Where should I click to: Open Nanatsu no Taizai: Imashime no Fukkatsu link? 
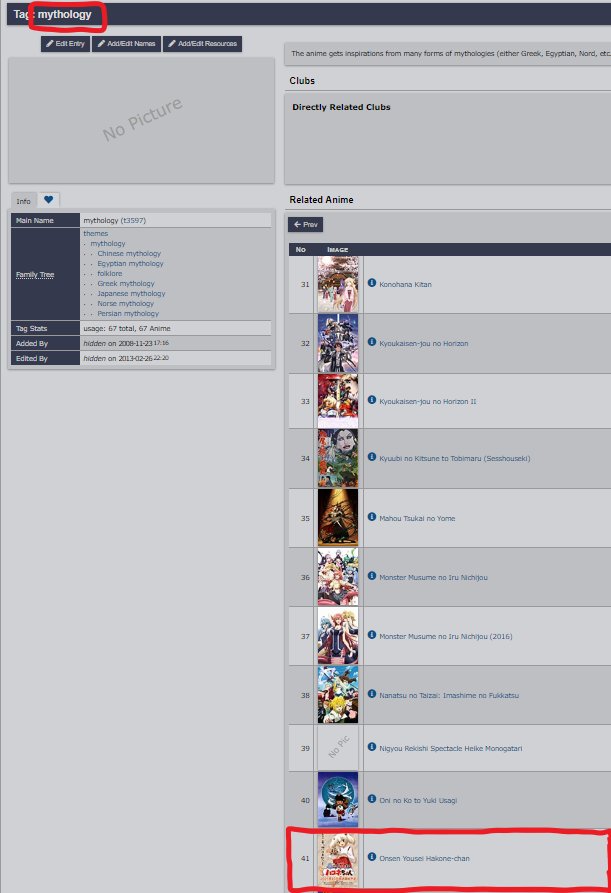[x=449, y=695]
